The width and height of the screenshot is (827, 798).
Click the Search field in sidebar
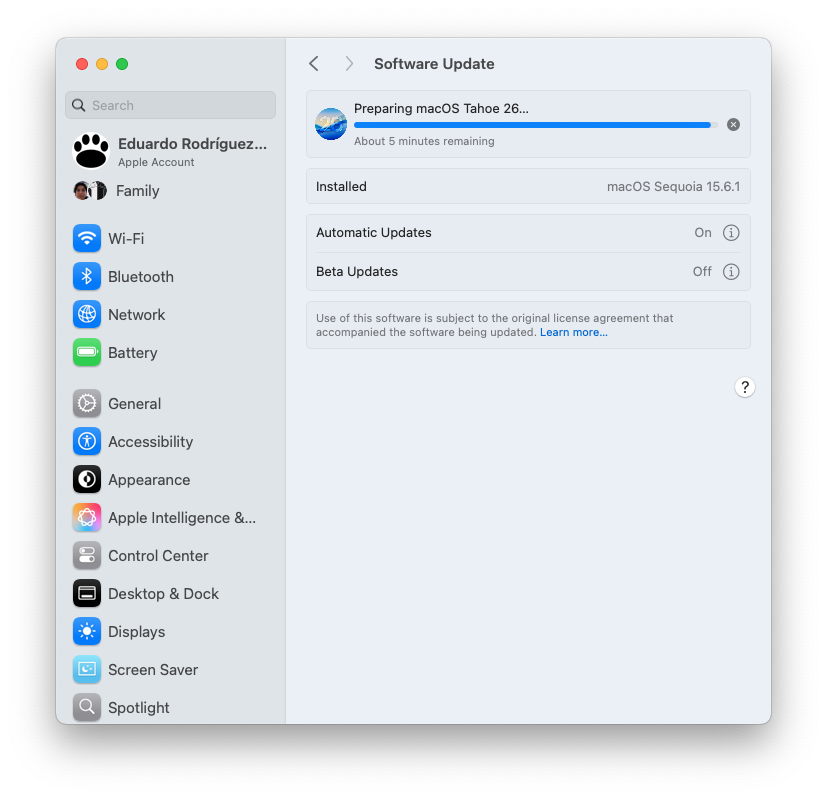(170, 105)
